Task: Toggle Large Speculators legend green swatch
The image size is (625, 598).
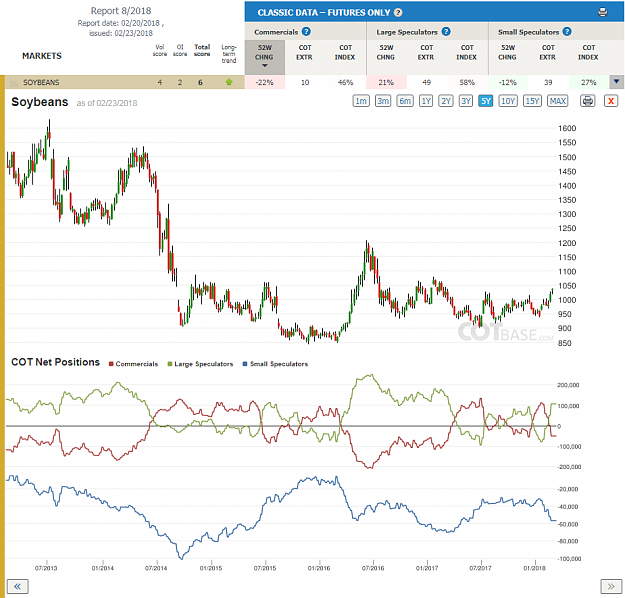Action: pyautogui.click(x=170, y=364)
